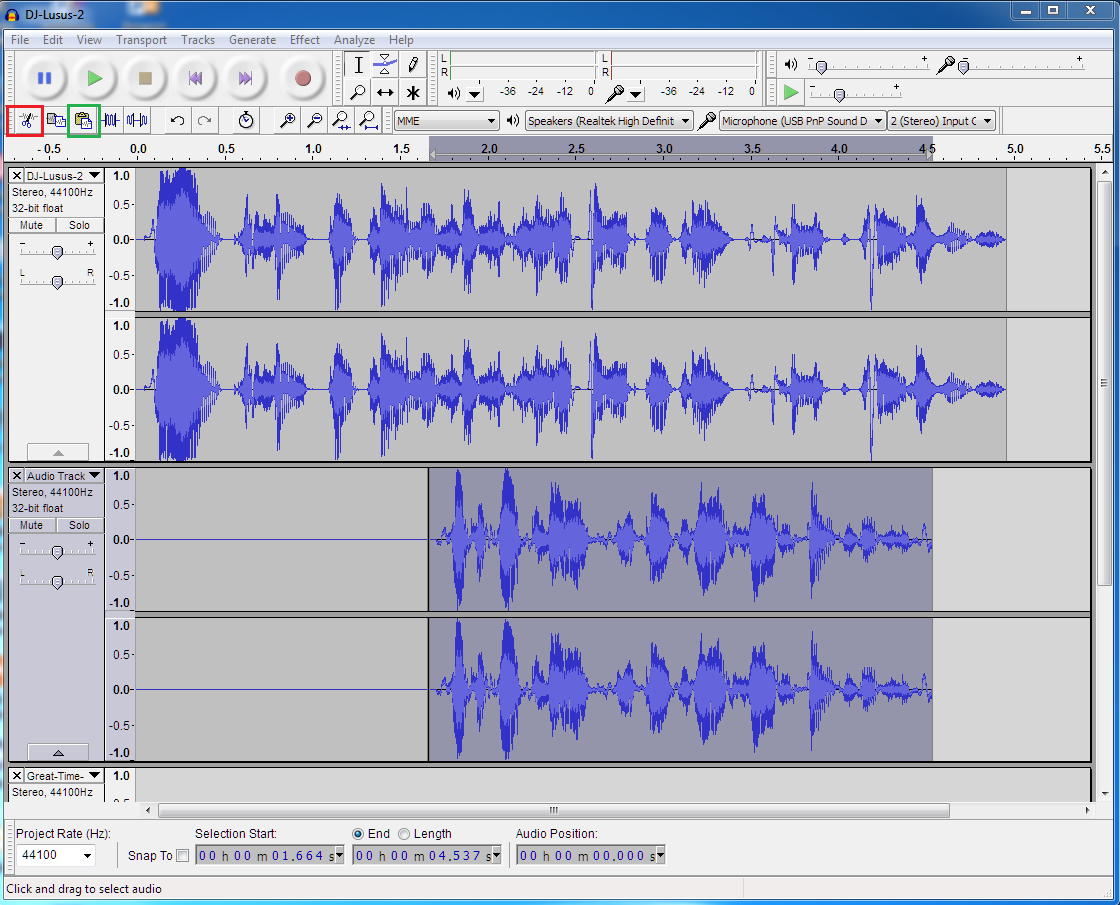Screen dimensions: 1120x905
Task: Select the Multi-Tool mode
Action: [x=413, y=92]
